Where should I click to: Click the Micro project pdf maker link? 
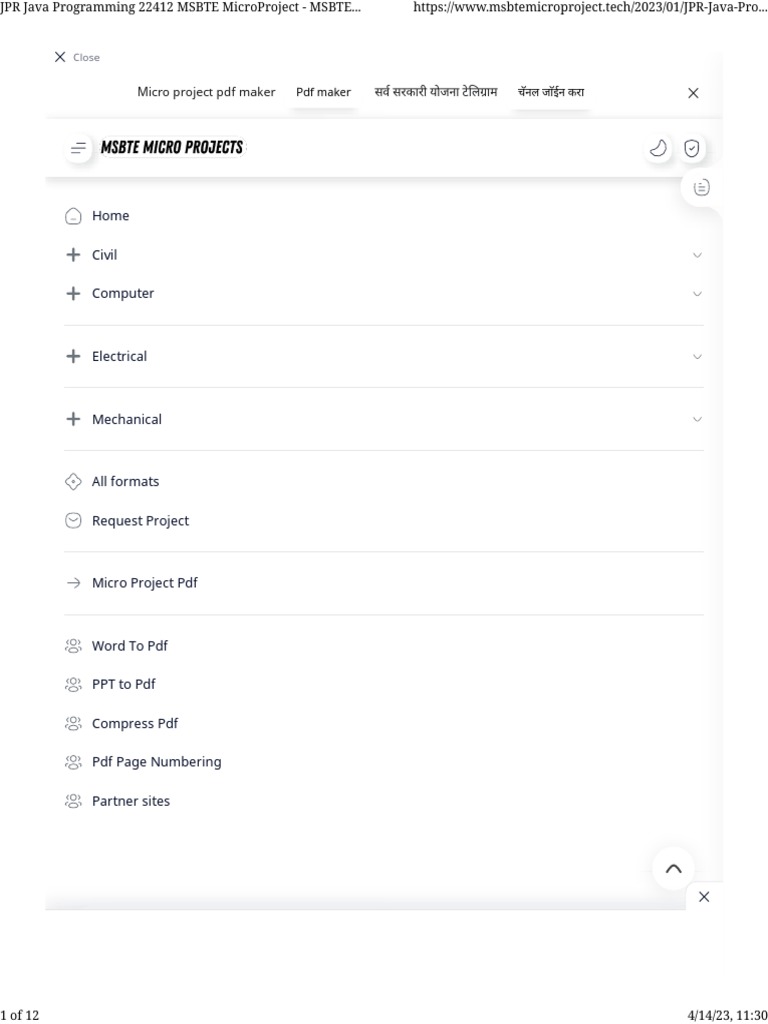(x=206, y=92)
